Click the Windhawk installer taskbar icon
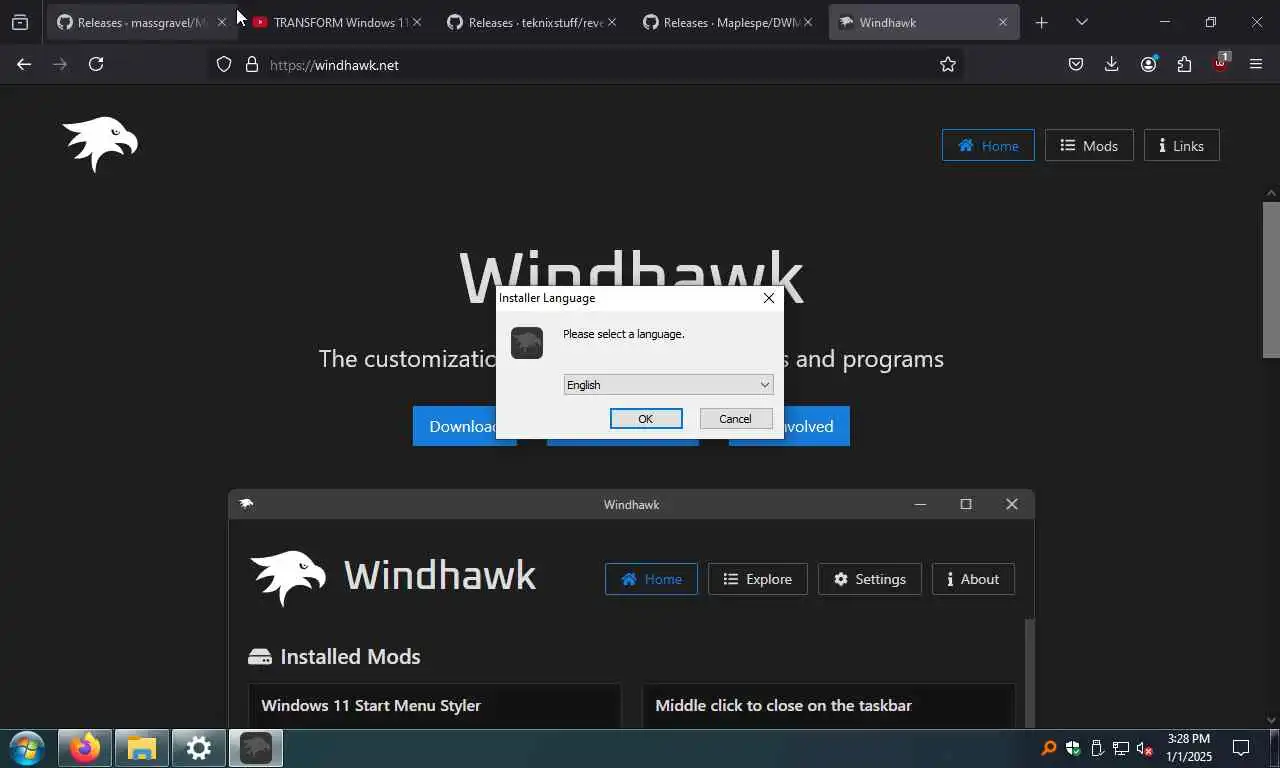The image size is (1280, 768). pyautogui.click(x=256, y=748)
